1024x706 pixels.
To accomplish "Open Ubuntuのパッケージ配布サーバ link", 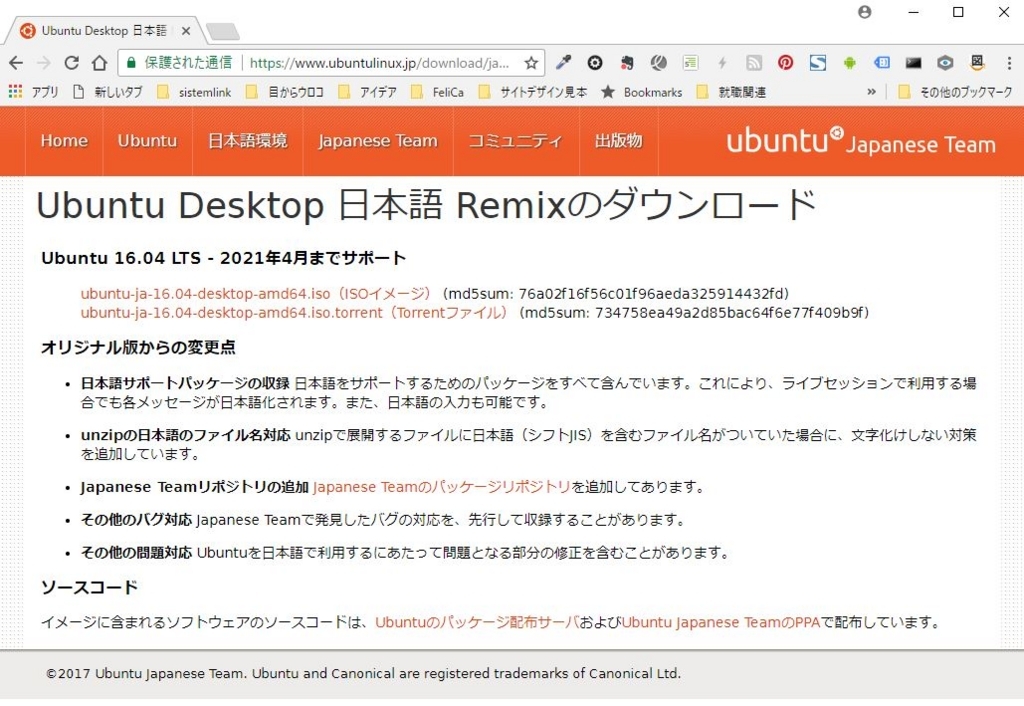I will tap(477, 622).
